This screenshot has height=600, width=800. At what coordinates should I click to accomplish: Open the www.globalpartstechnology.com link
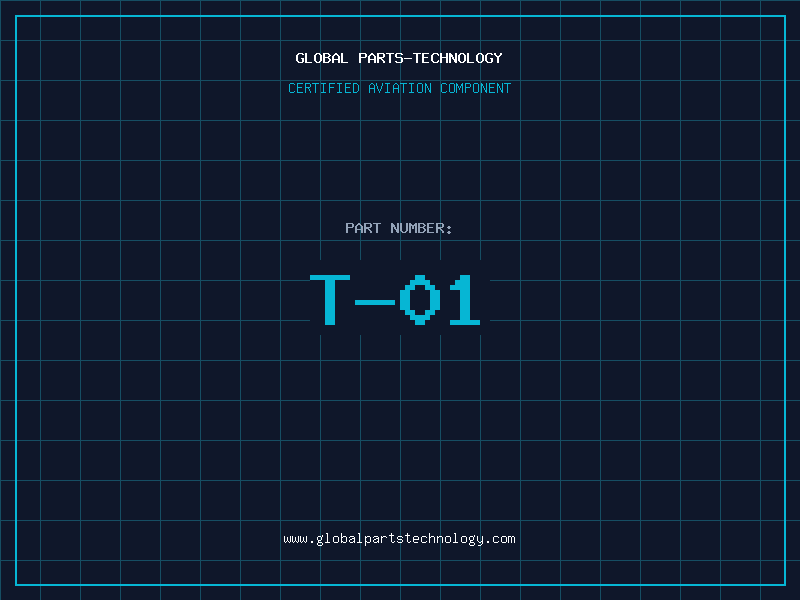(399, 539)
